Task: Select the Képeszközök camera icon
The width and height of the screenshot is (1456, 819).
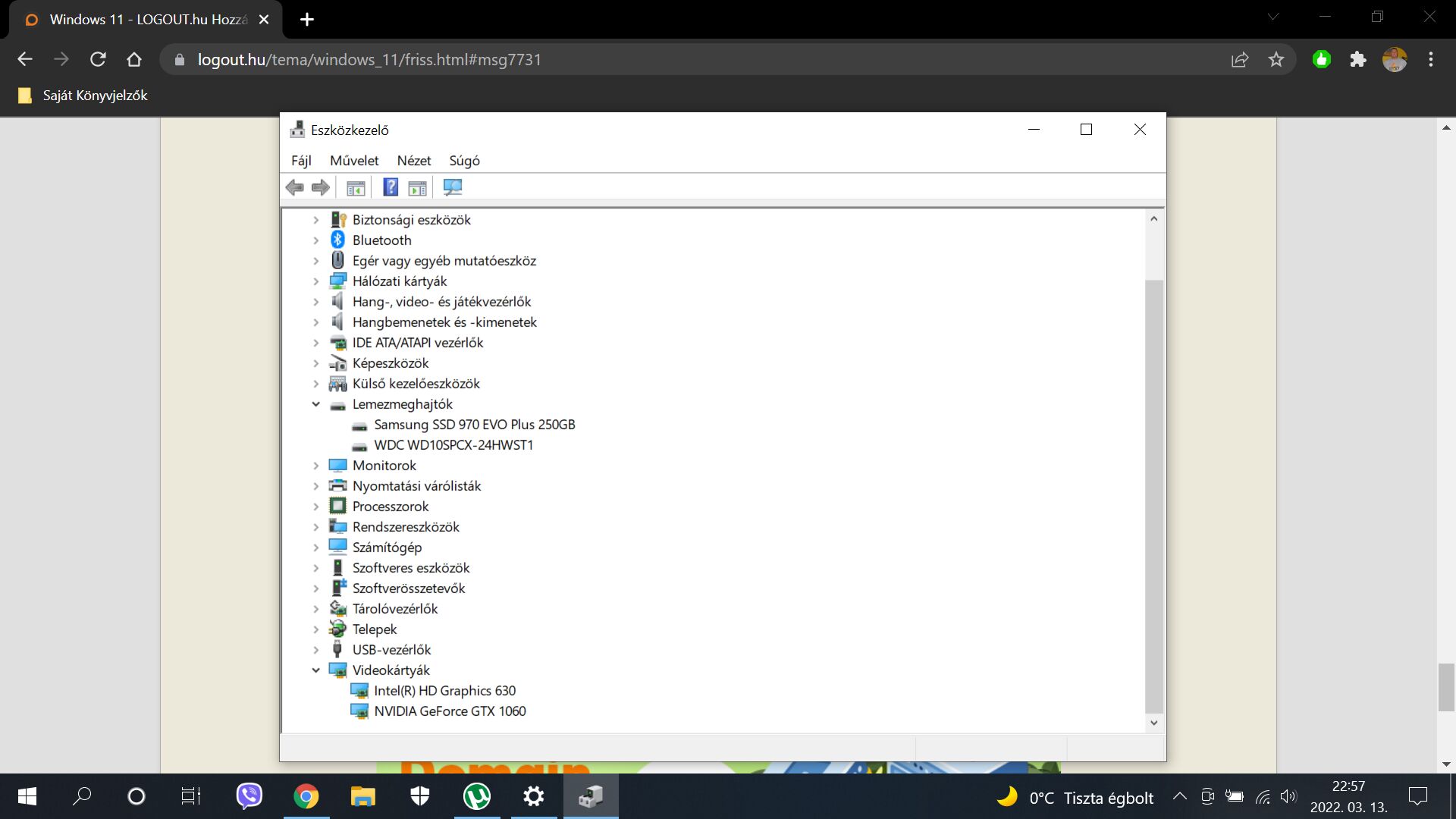Action: 338,363
